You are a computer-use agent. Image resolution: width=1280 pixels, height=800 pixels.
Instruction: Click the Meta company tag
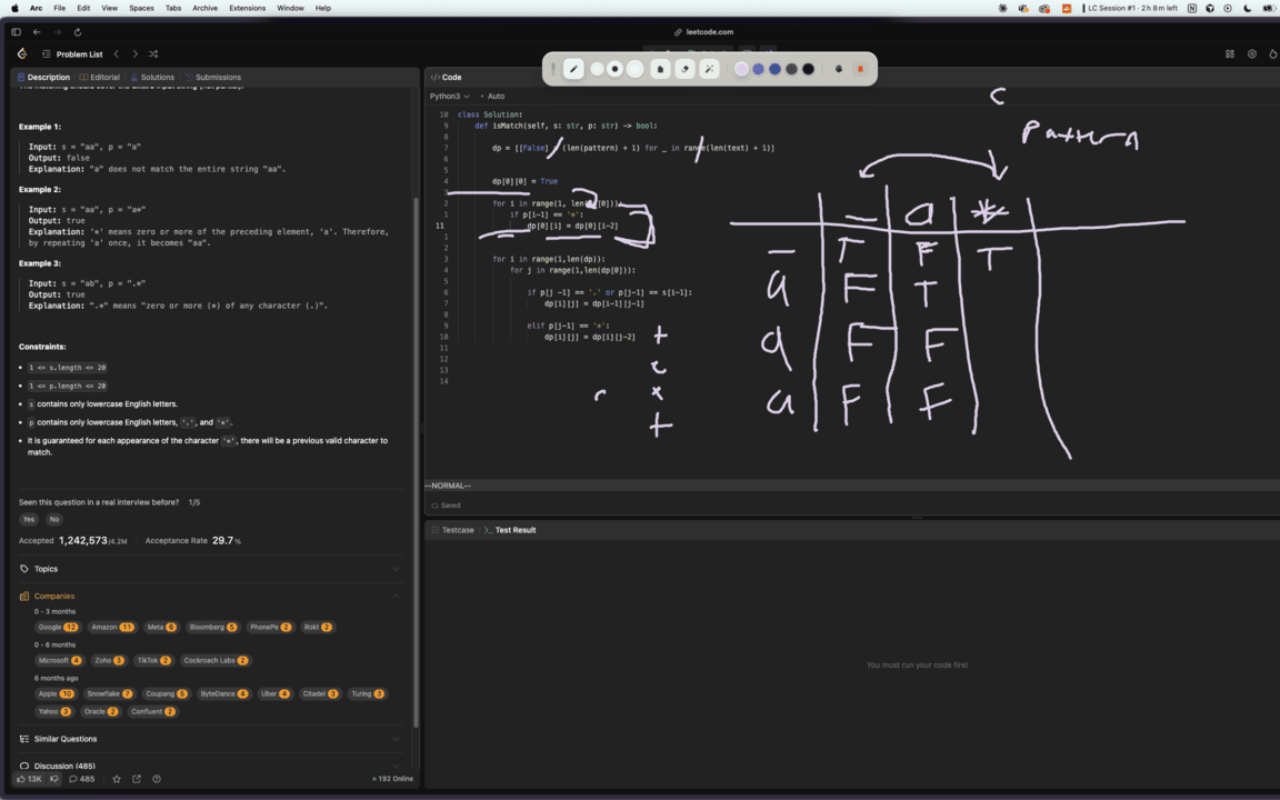(161, 627)
